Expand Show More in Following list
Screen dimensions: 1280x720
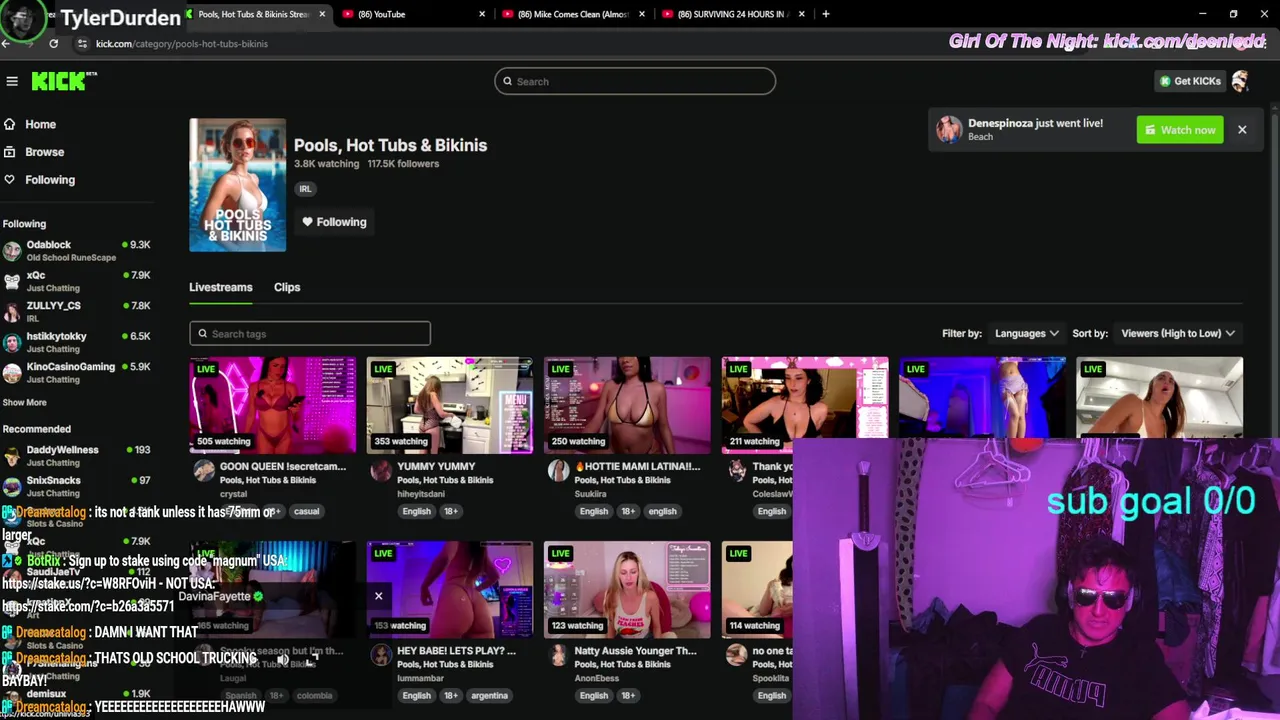[24, 402]
